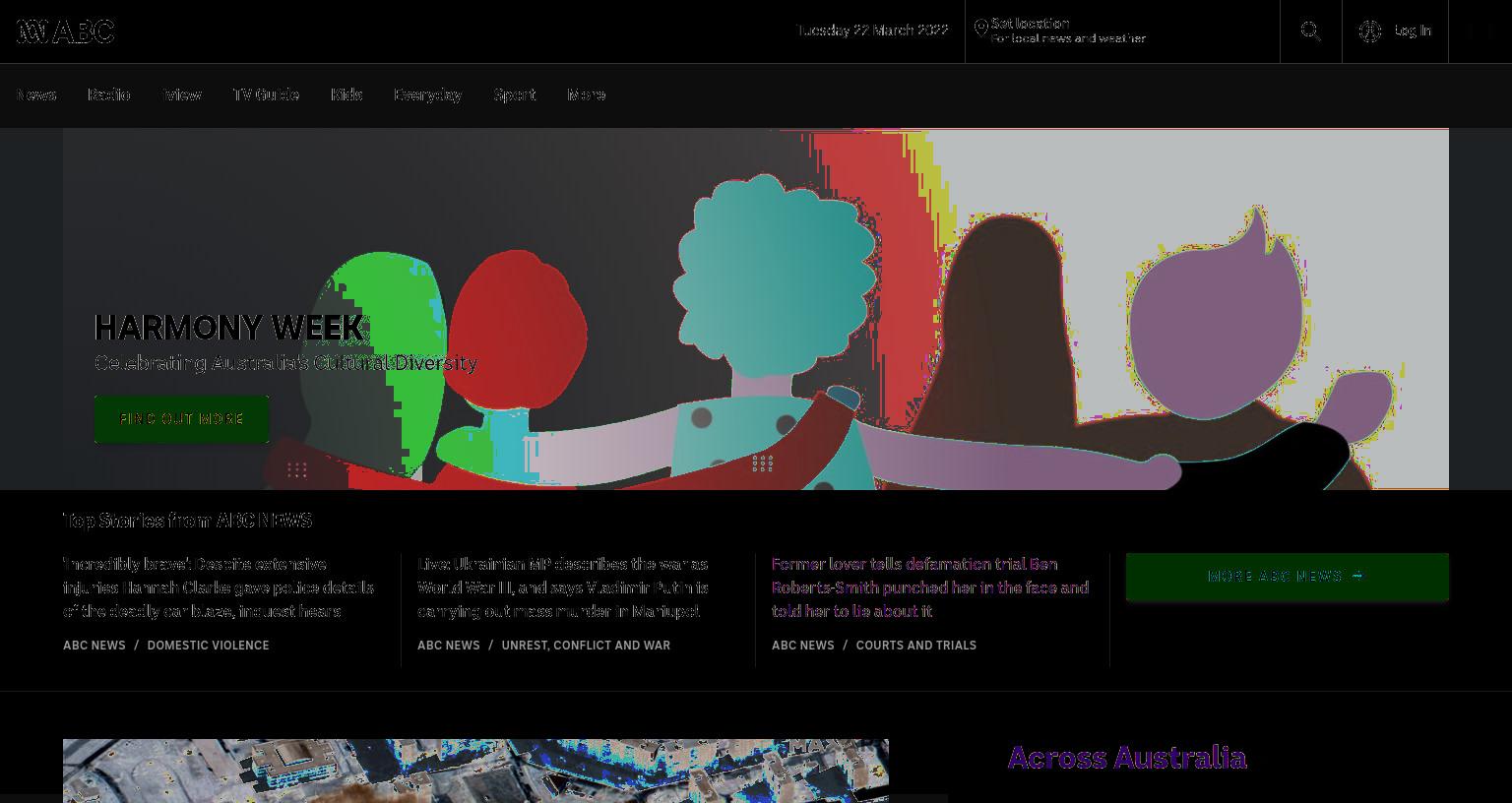
Task: Click the Find Out More button
Action: pyautogui.click(x=181, y=419)
